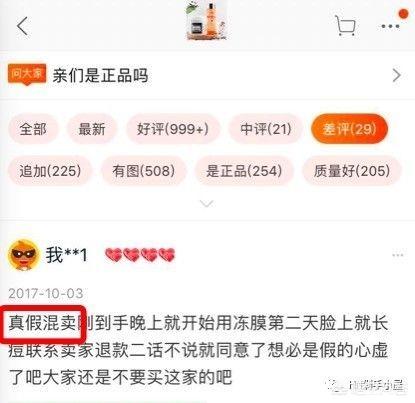Expand more filter tags with down chevron
415x403 pixels.
pyautogui.click(x=207, y=203)
